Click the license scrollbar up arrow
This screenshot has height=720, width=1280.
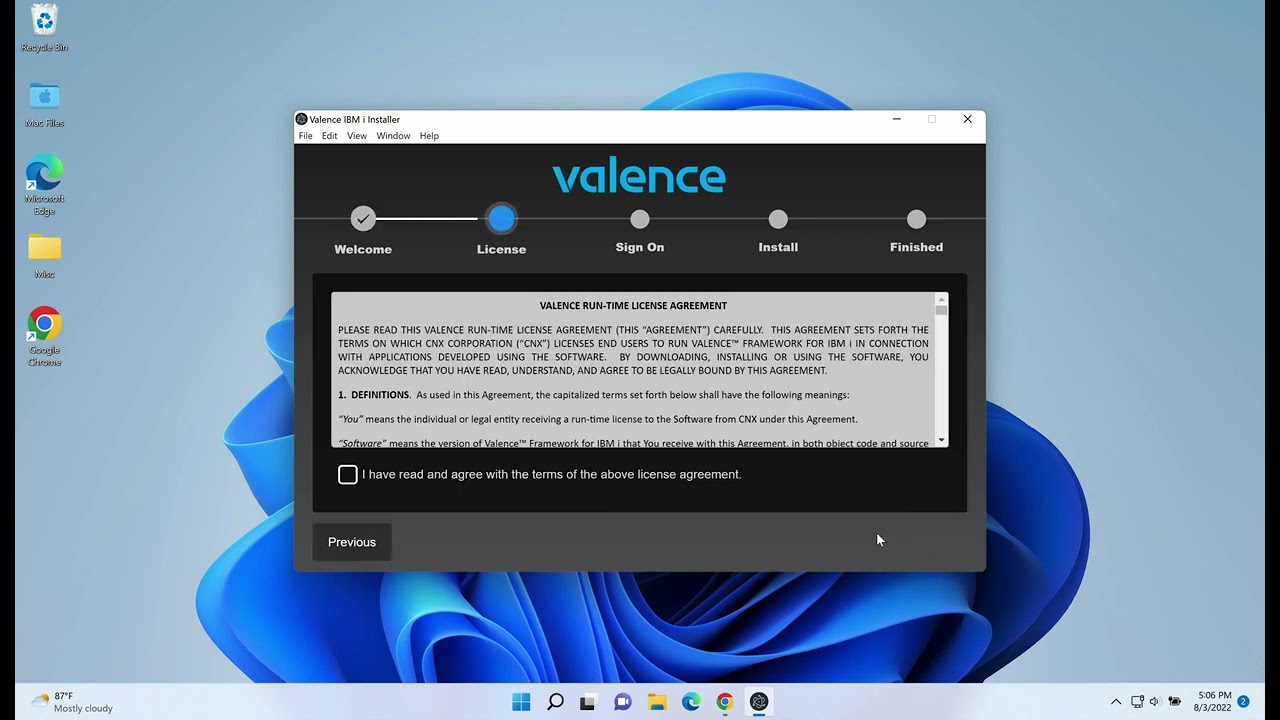coord(941,299)
